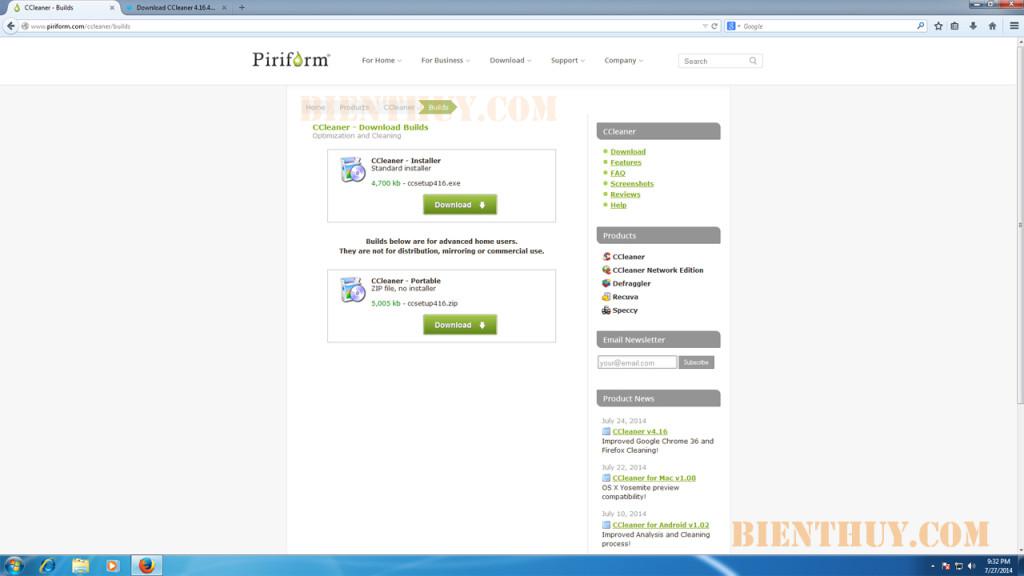1024x576 pixels.
Task: Switch to the CCleaner - Builds tab
Action: (x=63, y=7)
